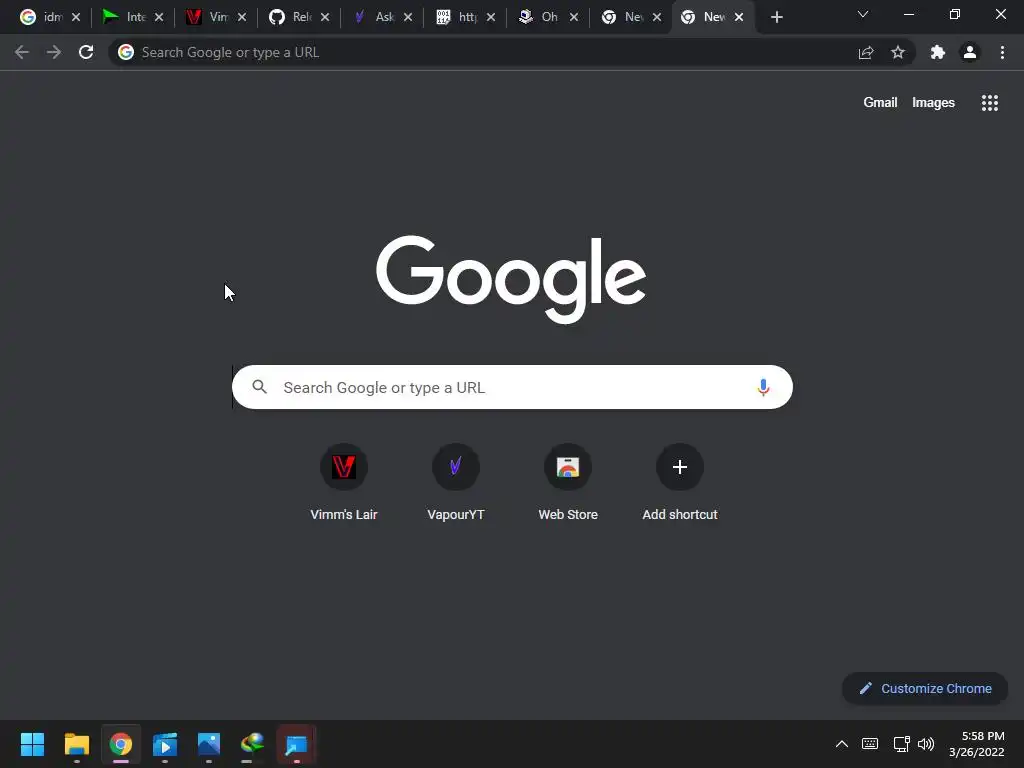Open the network icon in system tray

coord(901,744)
